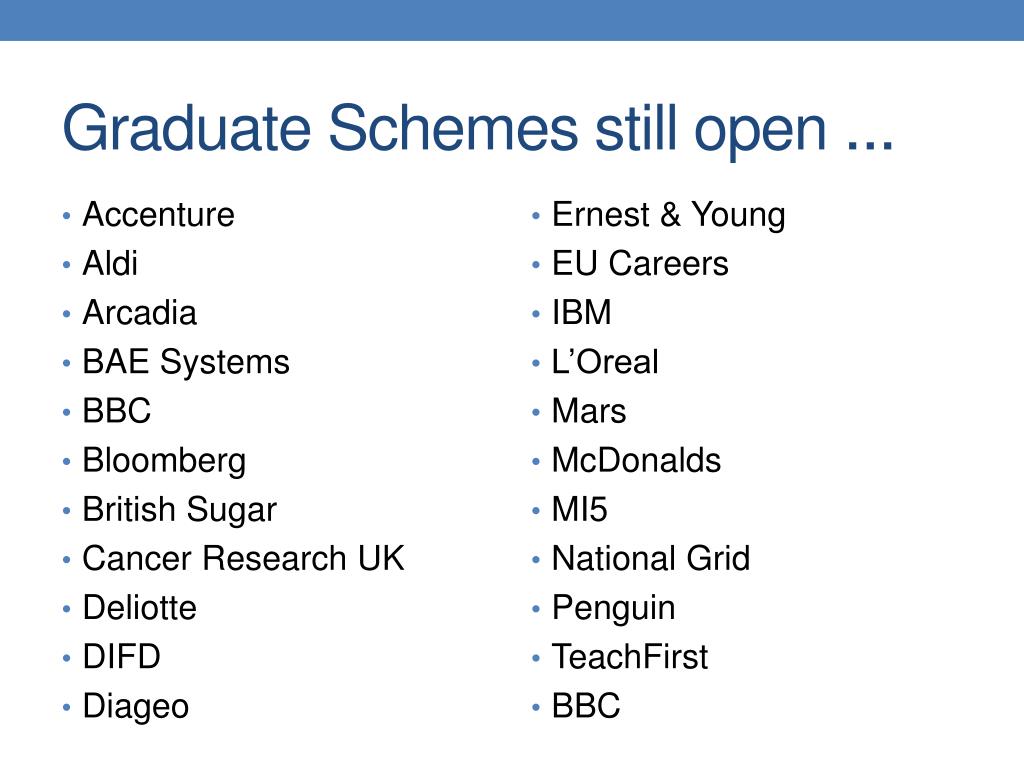The width and height of the screenshot is (1024, 768).
Task: Click the Deloitte list item
Action: [x=140, y=607]
